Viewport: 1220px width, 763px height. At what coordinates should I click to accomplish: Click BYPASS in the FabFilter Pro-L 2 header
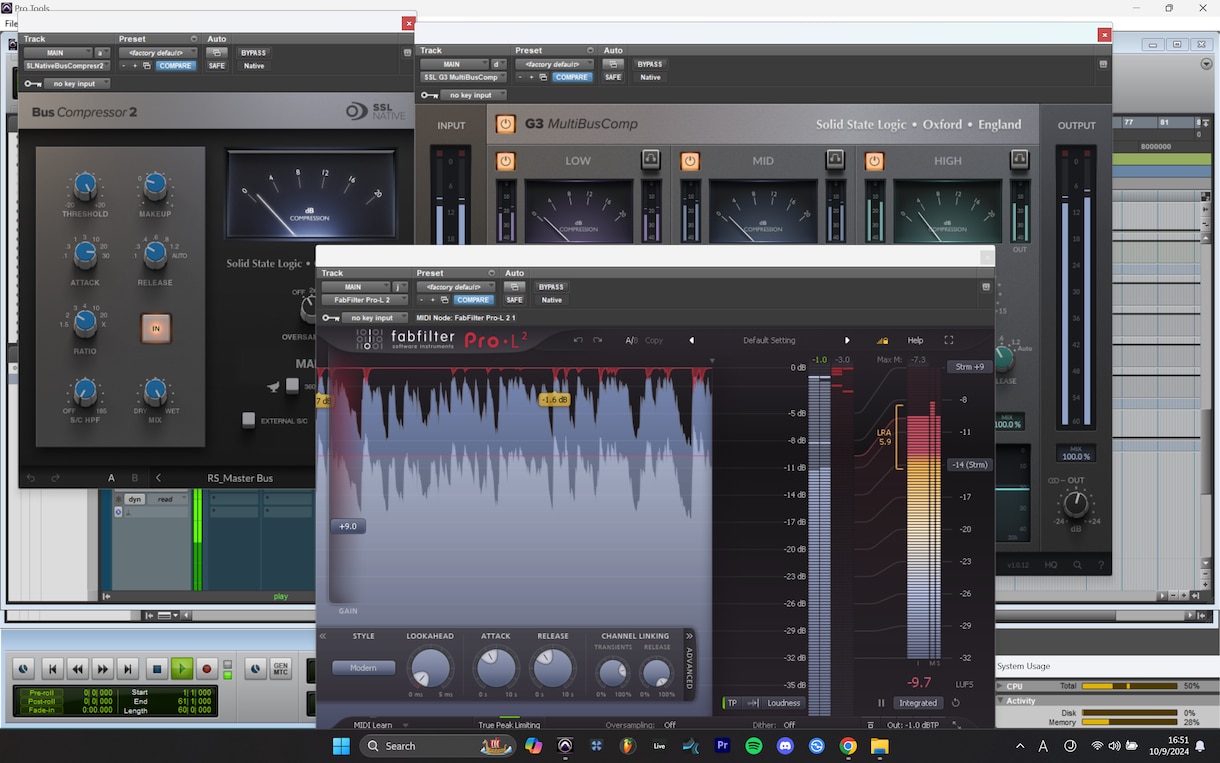(x=552, y=287)
